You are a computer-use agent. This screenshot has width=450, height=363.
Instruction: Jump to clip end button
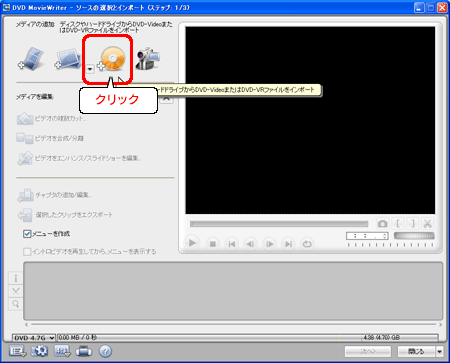coord(288,244)
